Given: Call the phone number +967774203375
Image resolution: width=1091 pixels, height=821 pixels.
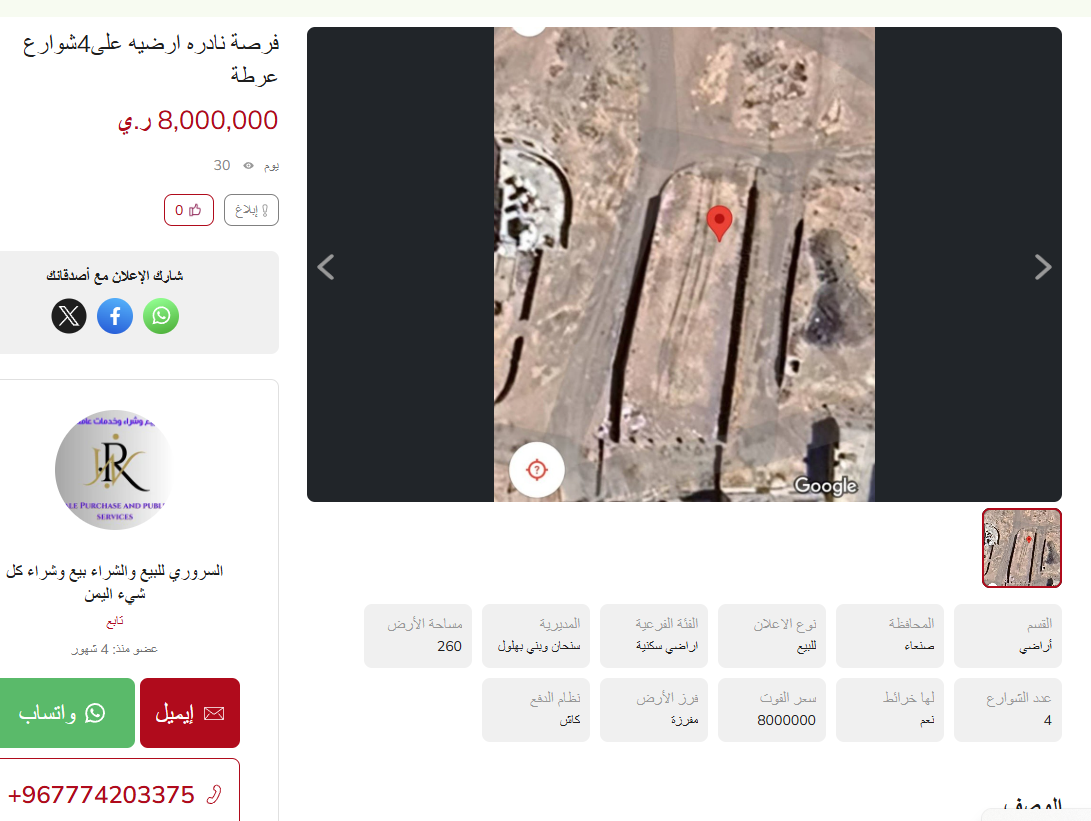Looking at the screenshot, I should coord(115,795).
